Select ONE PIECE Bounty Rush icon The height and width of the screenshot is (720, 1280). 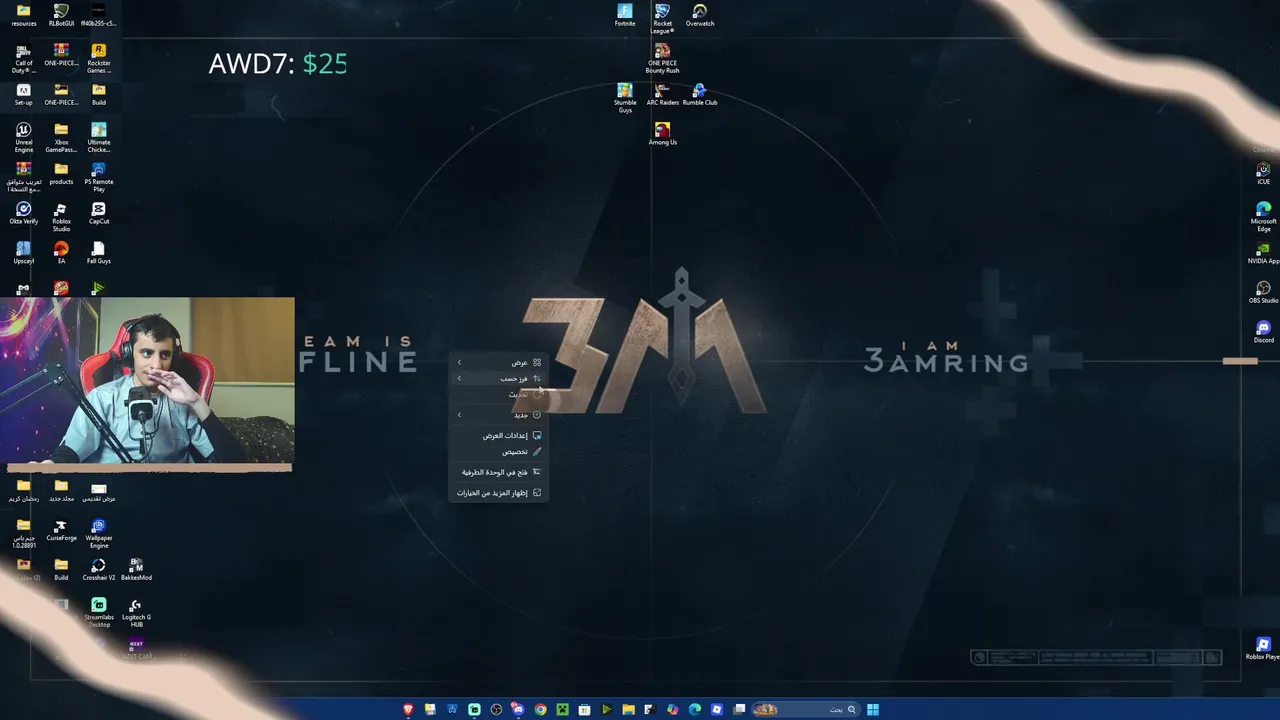click(662, 58)
